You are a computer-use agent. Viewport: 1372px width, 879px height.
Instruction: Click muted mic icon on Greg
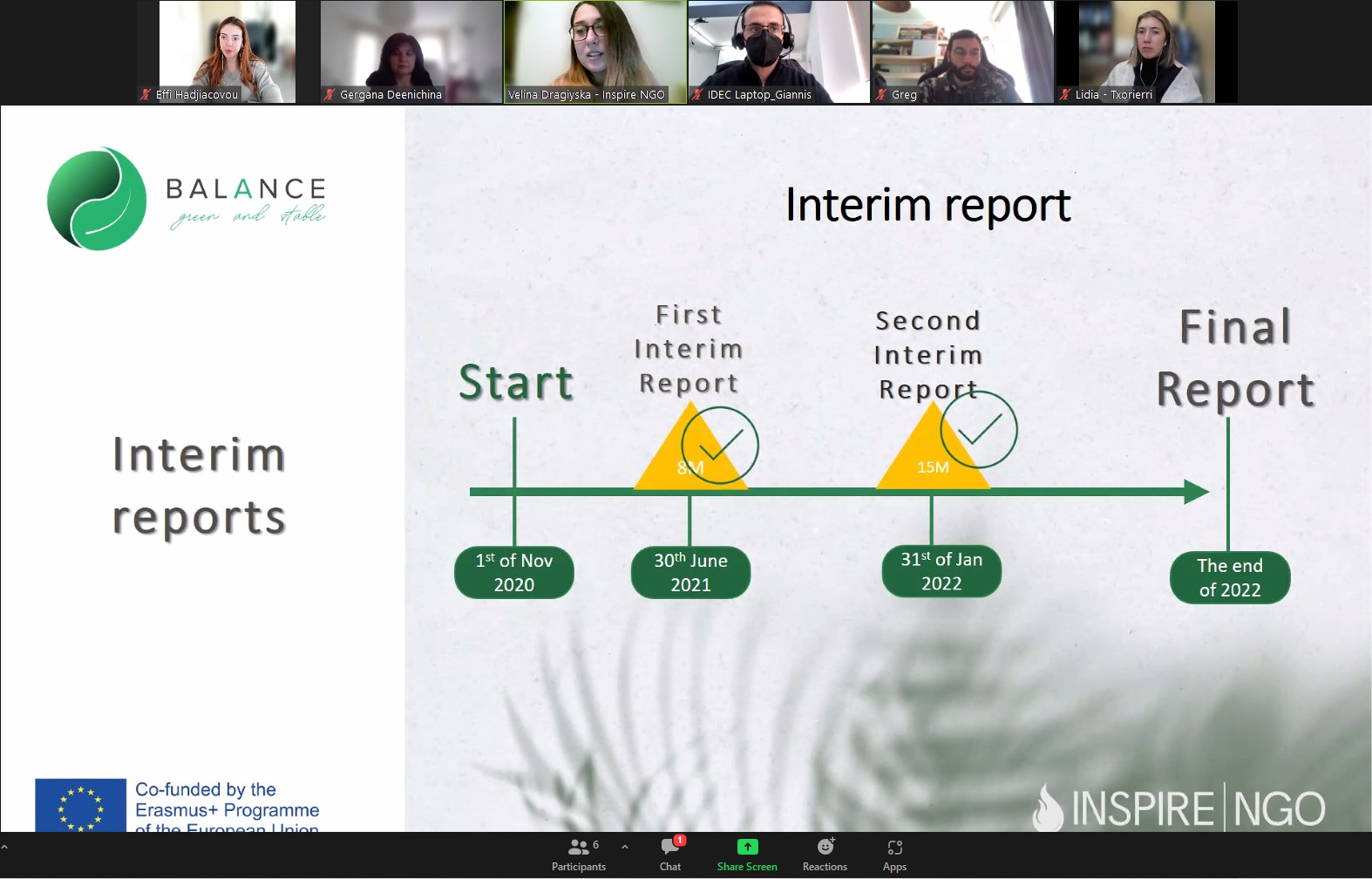coord(881,94)
